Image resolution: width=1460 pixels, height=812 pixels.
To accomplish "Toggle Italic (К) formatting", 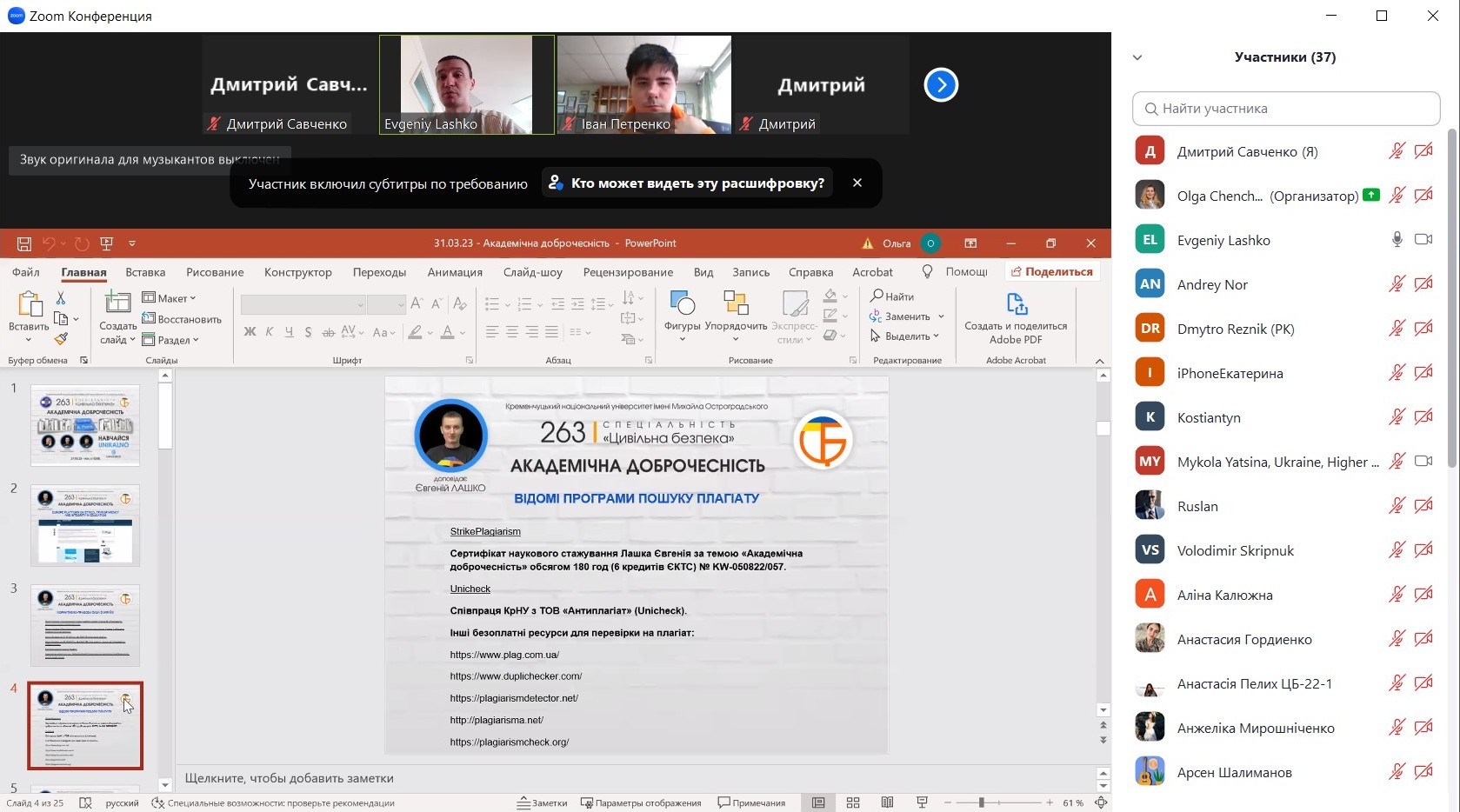I will [270, 332].
